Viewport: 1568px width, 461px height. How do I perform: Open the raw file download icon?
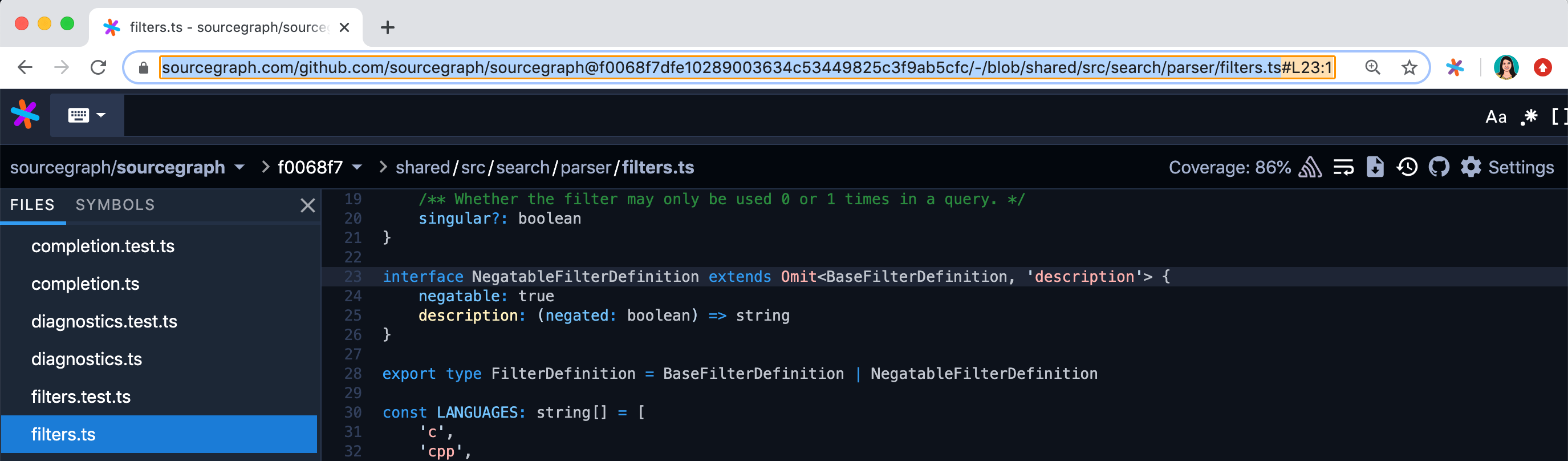point(1375,167)
